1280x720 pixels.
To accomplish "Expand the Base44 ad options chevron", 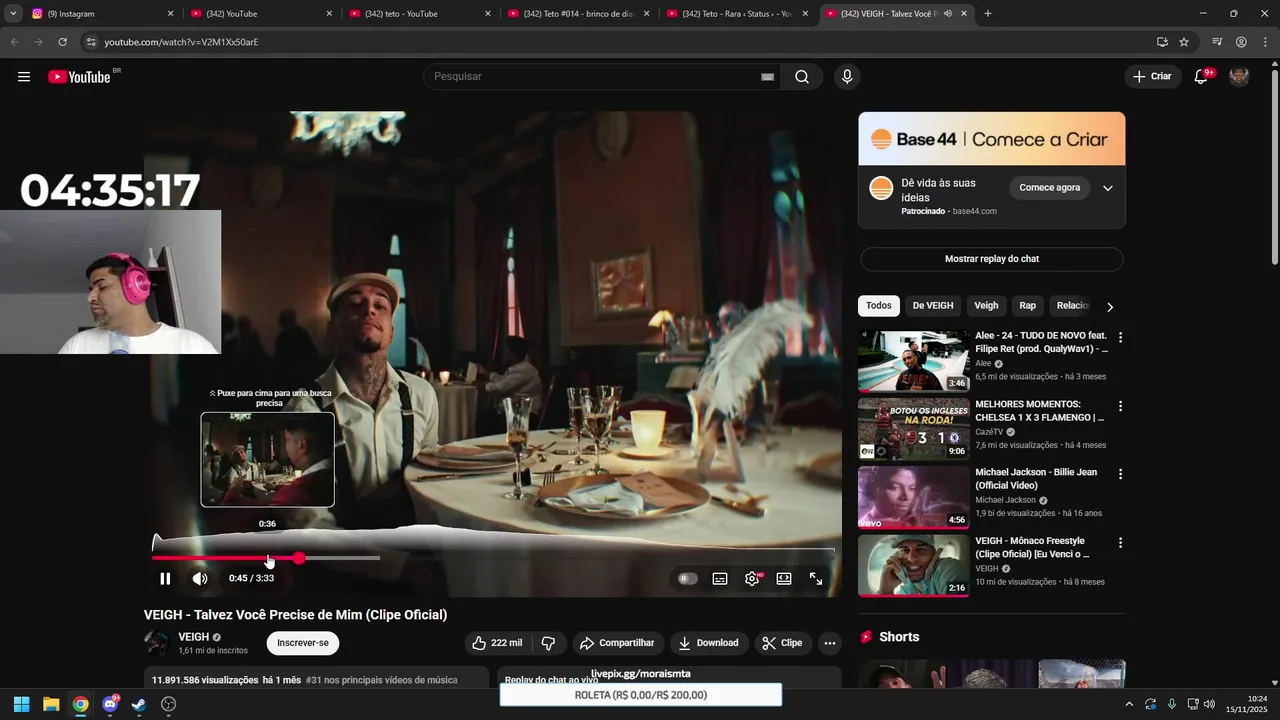I will [1108, 188].
